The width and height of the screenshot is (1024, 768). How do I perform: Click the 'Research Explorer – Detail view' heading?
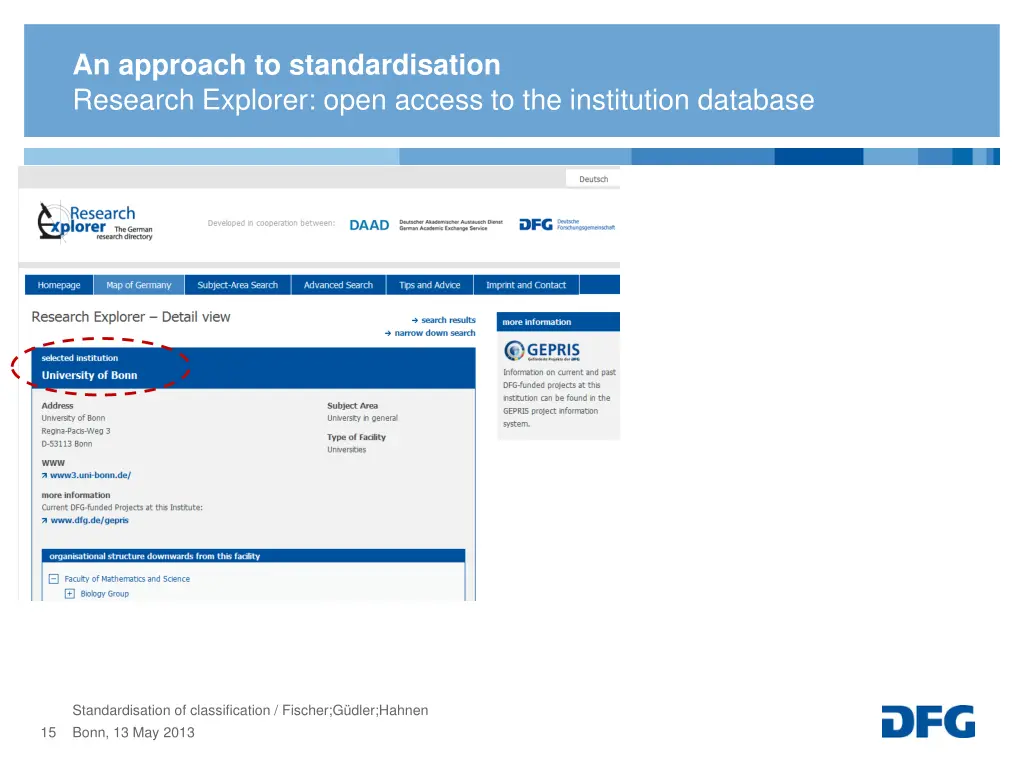coord(131,317)
